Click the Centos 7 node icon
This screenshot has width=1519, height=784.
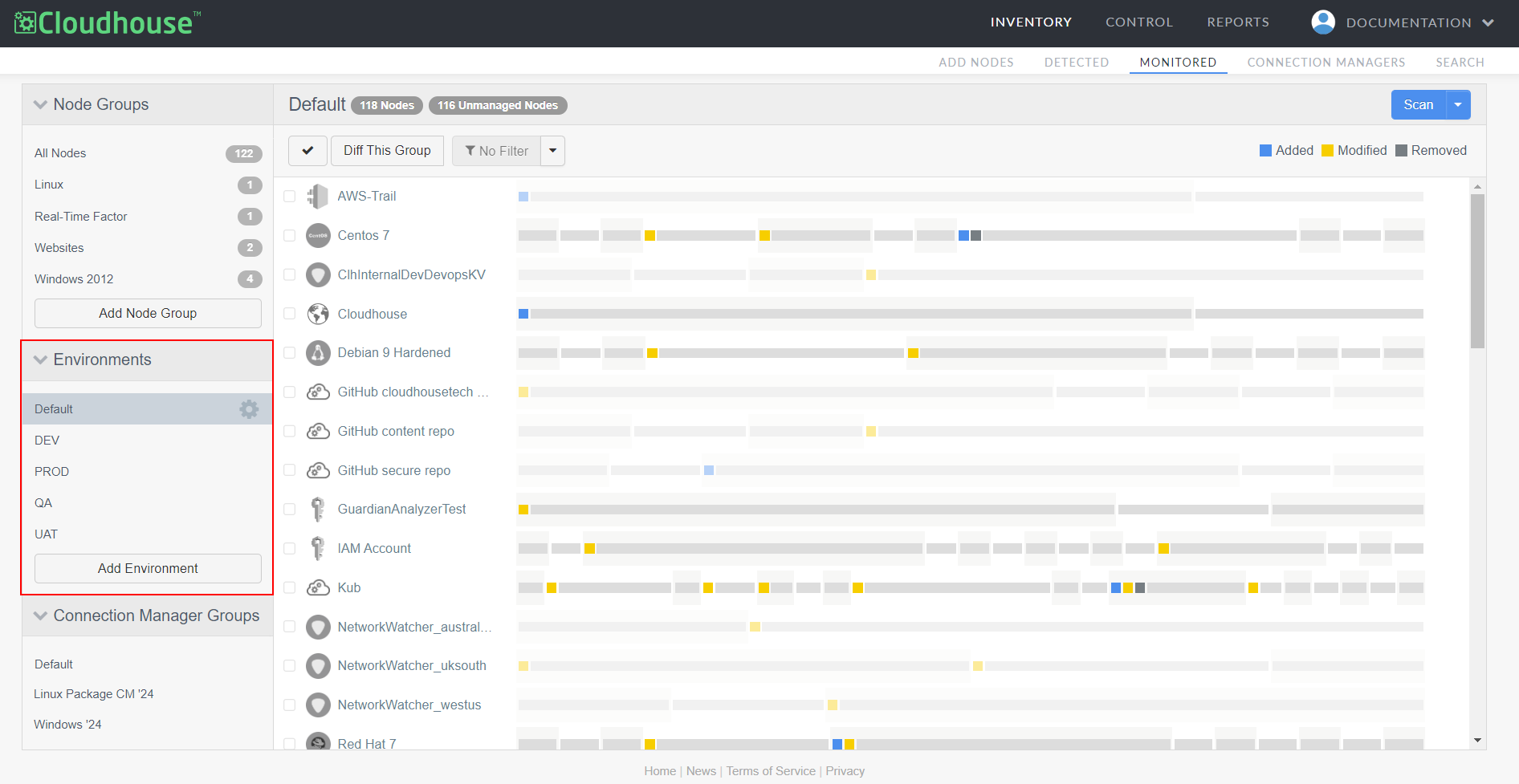pos(318,235)
